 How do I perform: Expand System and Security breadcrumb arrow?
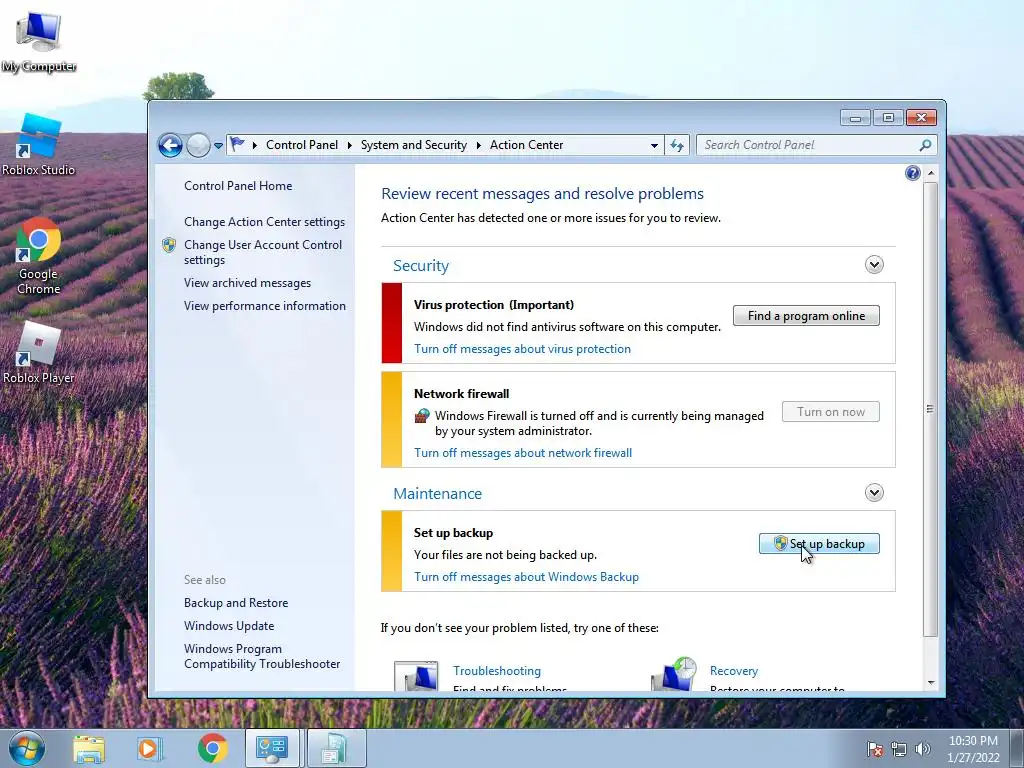point(478,145)
